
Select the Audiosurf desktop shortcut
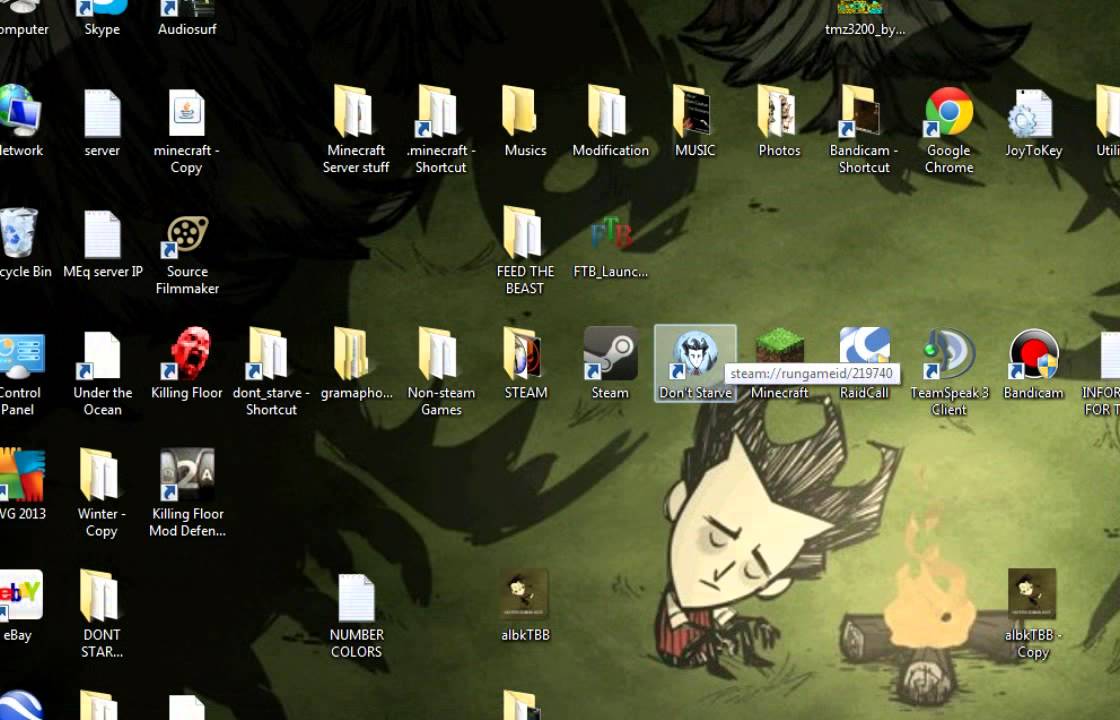[x=187, y=18]
